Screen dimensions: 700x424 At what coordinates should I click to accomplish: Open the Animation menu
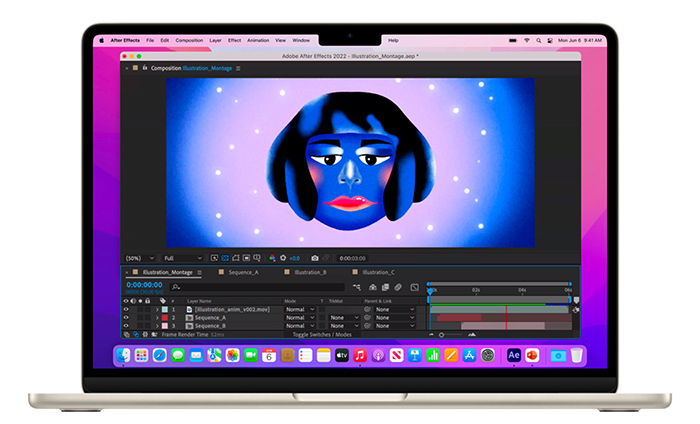click(258, 40)
